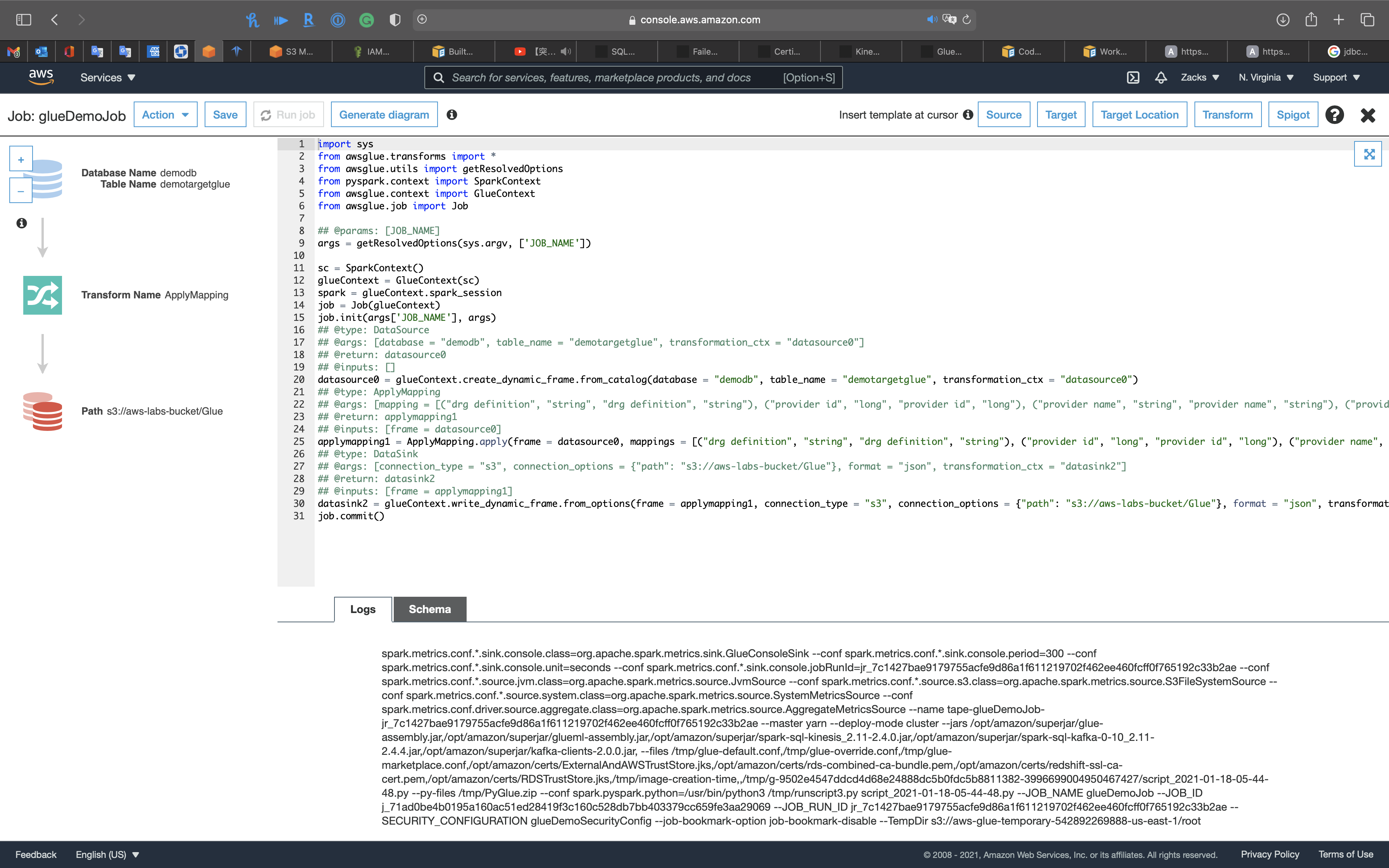Image resolution: width=1389 pixels, height=868 pixels.
Task: Open the N. Virginia region selector
Action: pyautogui.click(x=1266, y=77)
